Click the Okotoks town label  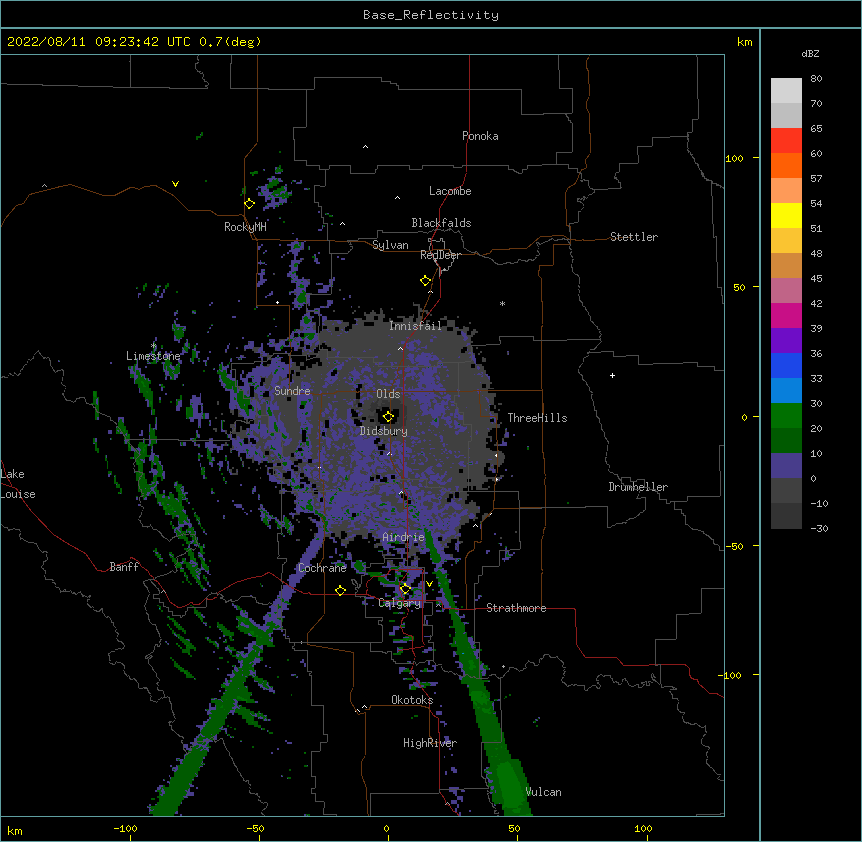click(x=412, y=700)
